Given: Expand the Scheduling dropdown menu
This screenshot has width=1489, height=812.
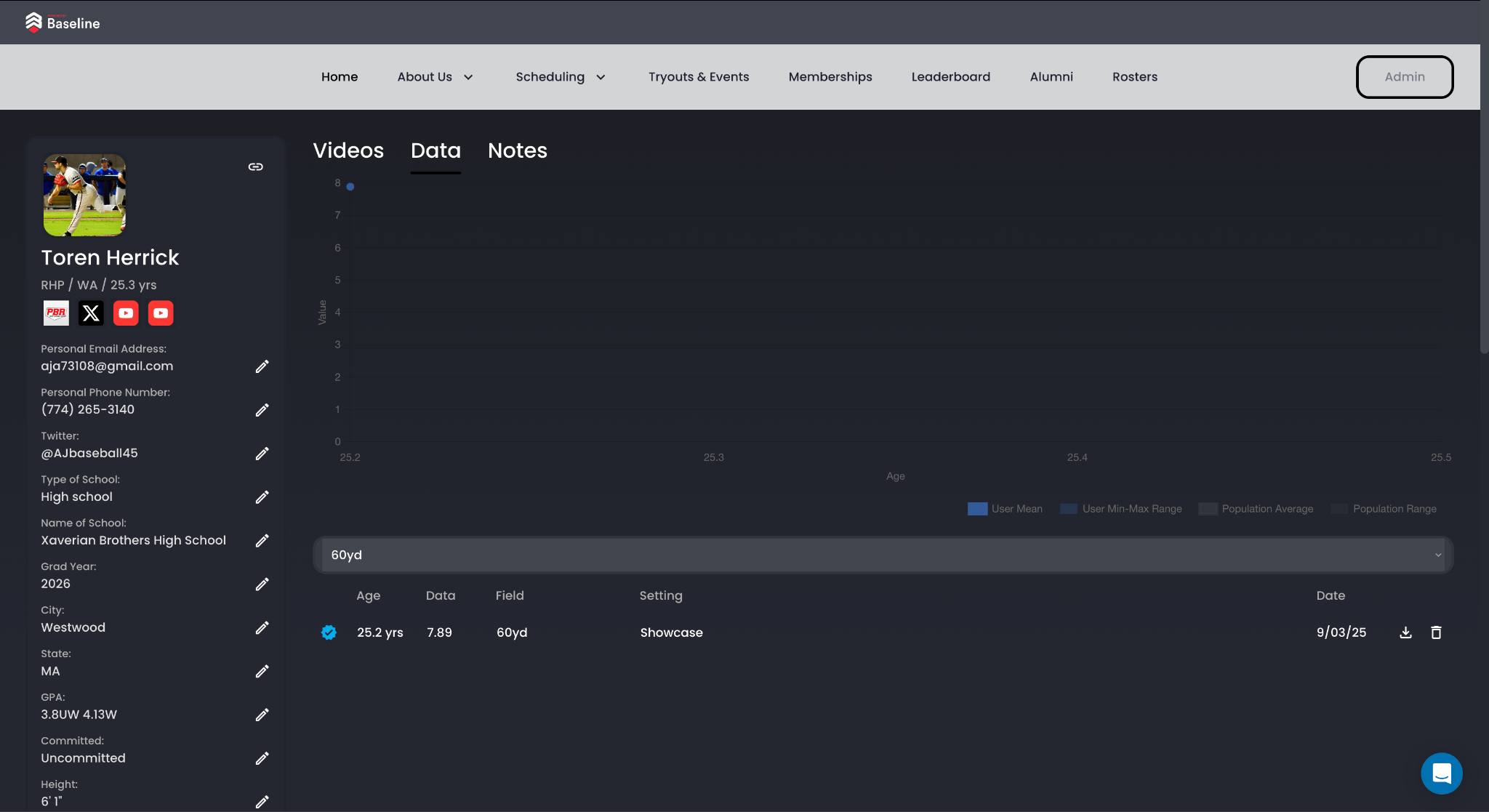Looking at the screenshot, I should pyautogui.click(x=560, y=77).
